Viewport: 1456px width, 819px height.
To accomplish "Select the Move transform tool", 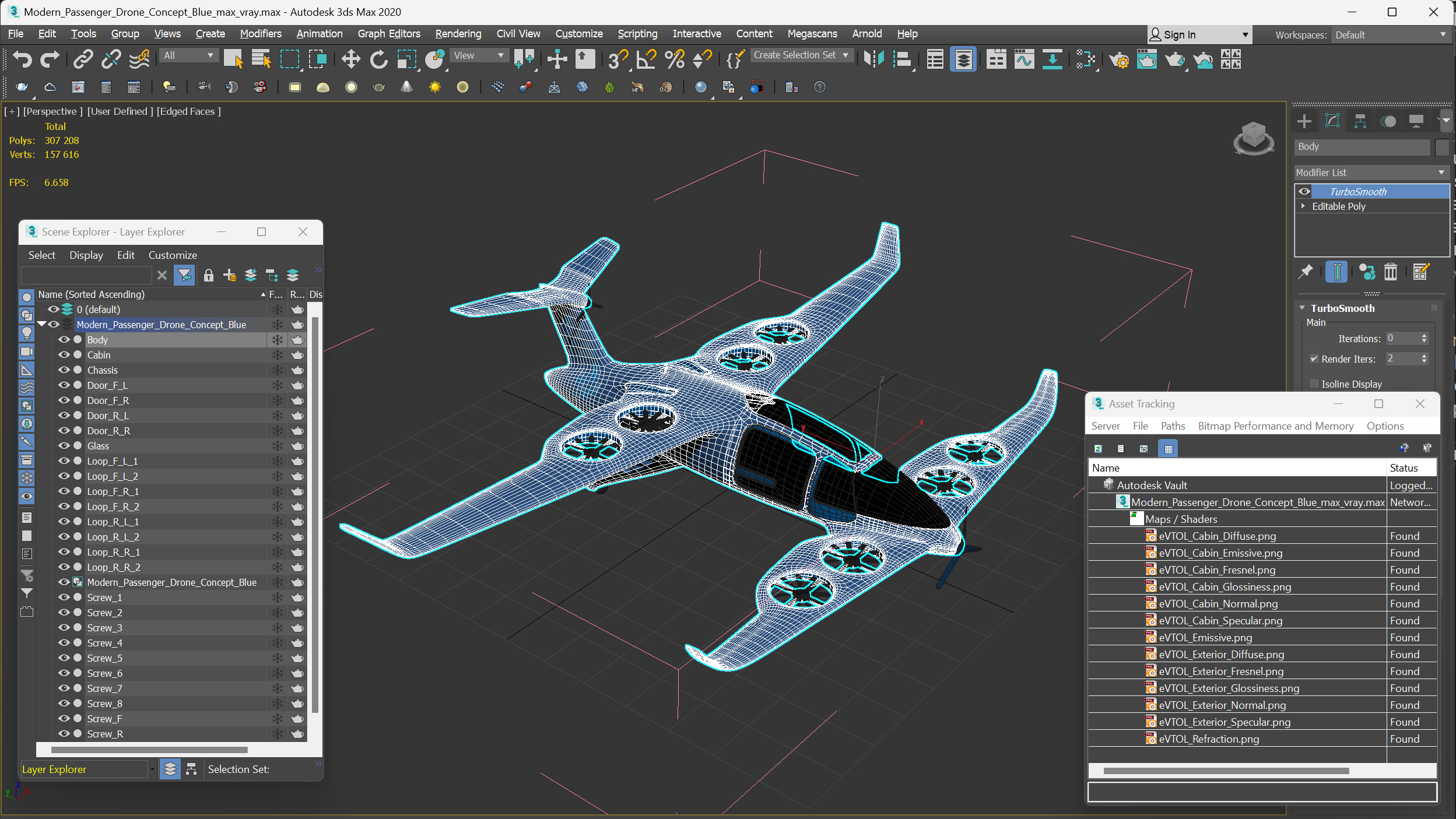I will point(350,59).
